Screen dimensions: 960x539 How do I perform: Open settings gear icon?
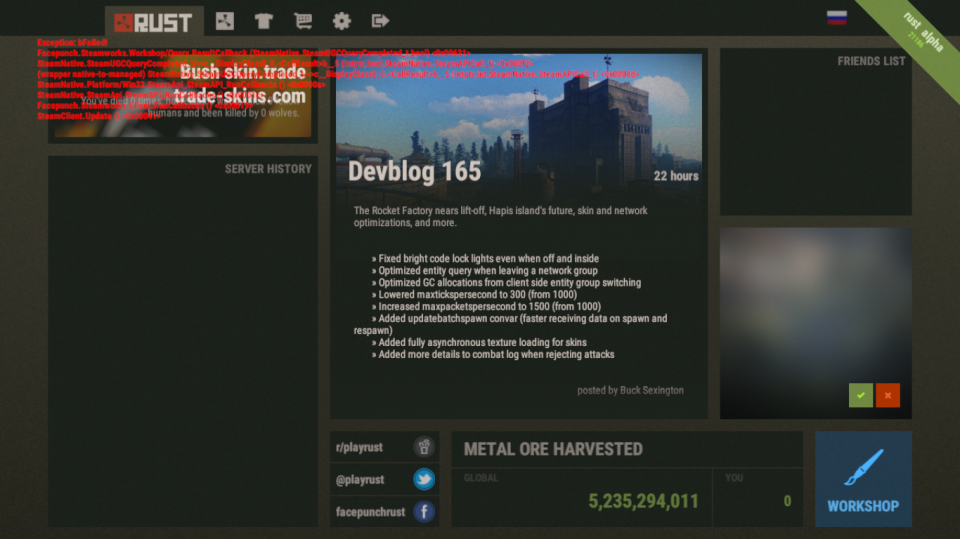click(342, 21)
